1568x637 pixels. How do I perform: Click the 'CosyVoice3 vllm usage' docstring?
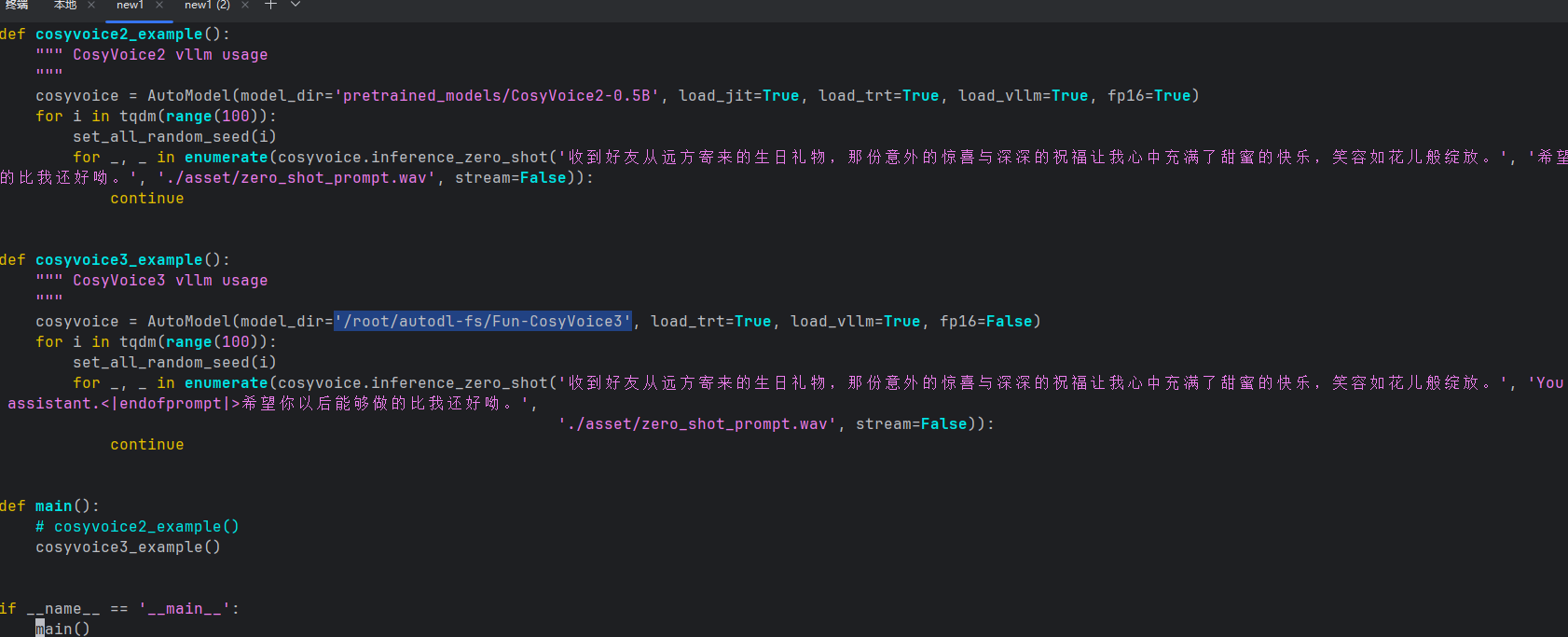[170, 281]
